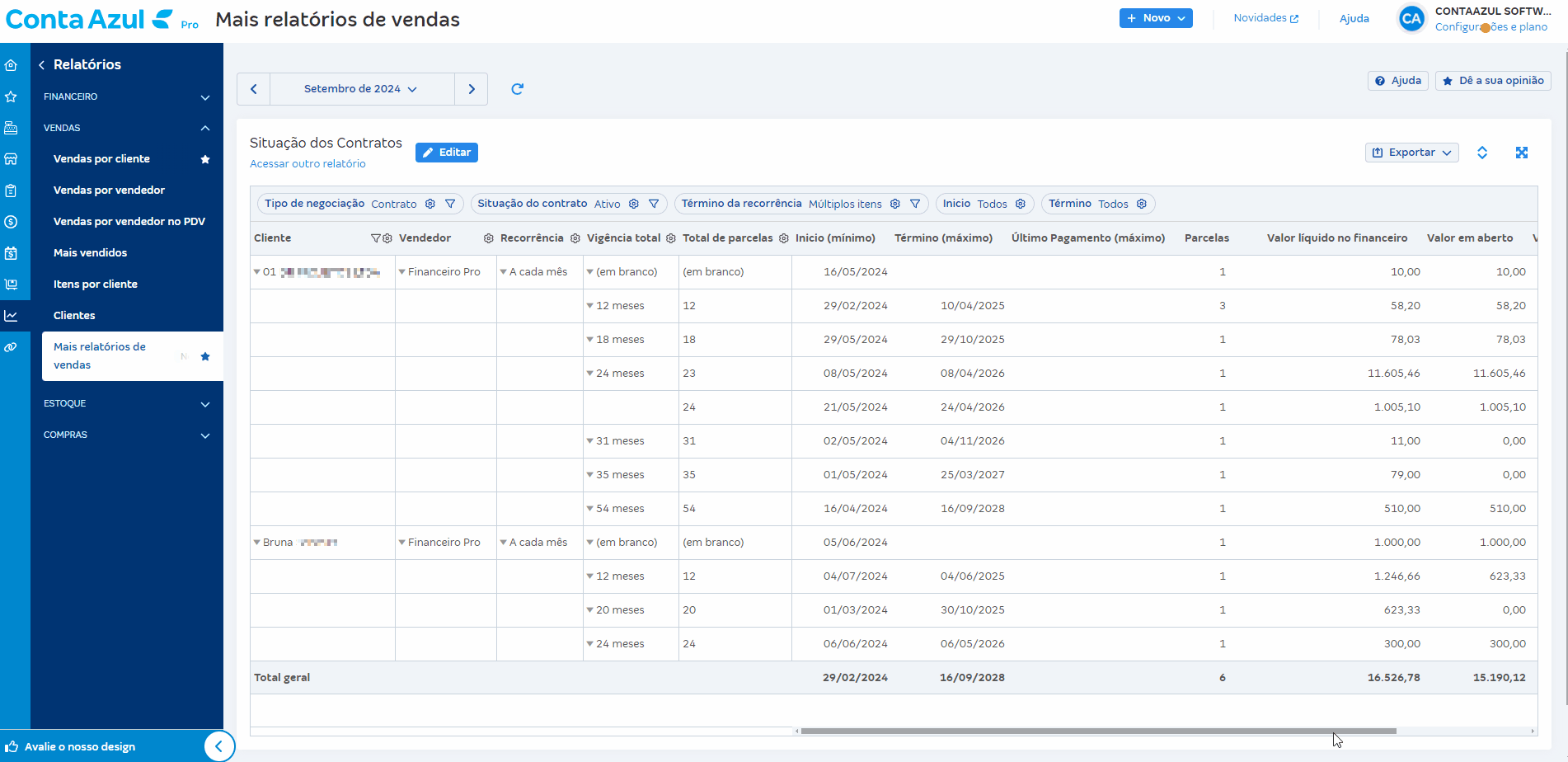Screen dimensions: 1568x762
Task: Click Acessar outro relatório link
Action: (x=307, y=164)
